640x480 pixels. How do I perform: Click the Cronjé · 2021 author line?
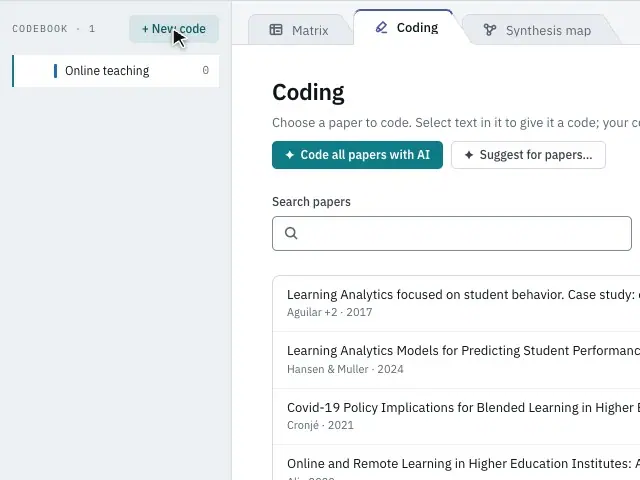[320, 425]
